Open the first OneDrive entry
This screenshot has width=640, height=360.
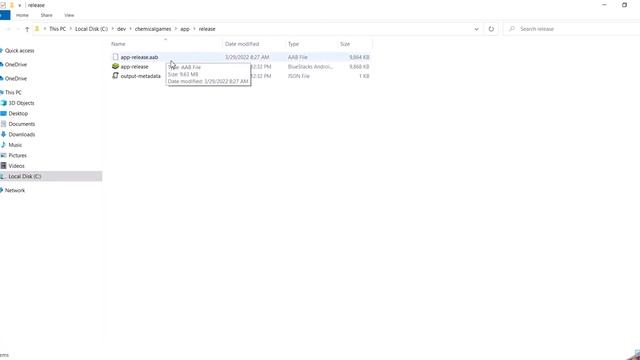(16, 64)
